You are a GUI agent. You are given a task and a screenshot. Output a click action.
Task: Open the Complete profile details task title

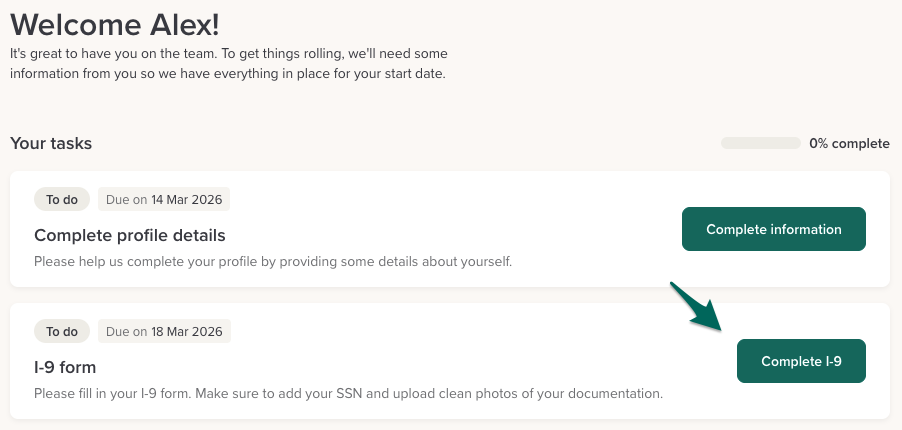tap(130, 236)
